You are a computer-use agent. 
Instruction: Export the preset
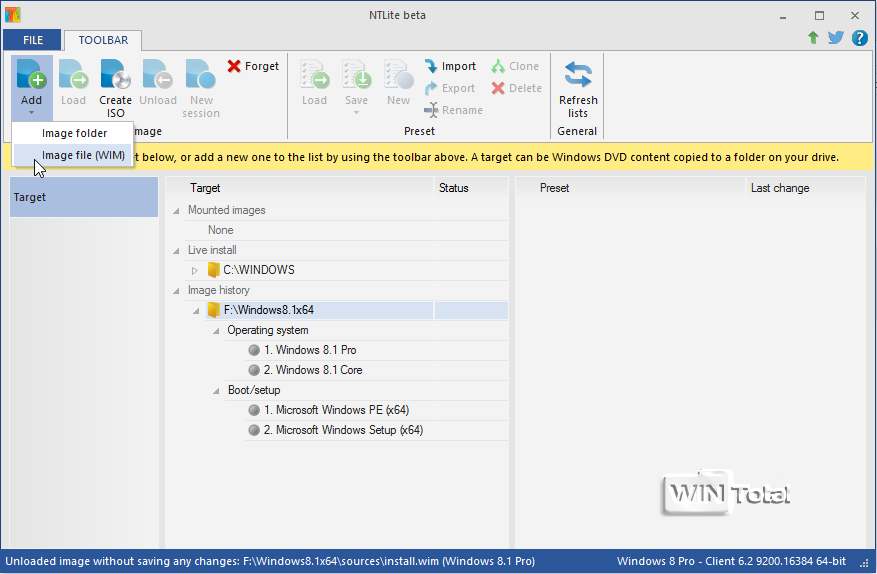pos(450,88)
